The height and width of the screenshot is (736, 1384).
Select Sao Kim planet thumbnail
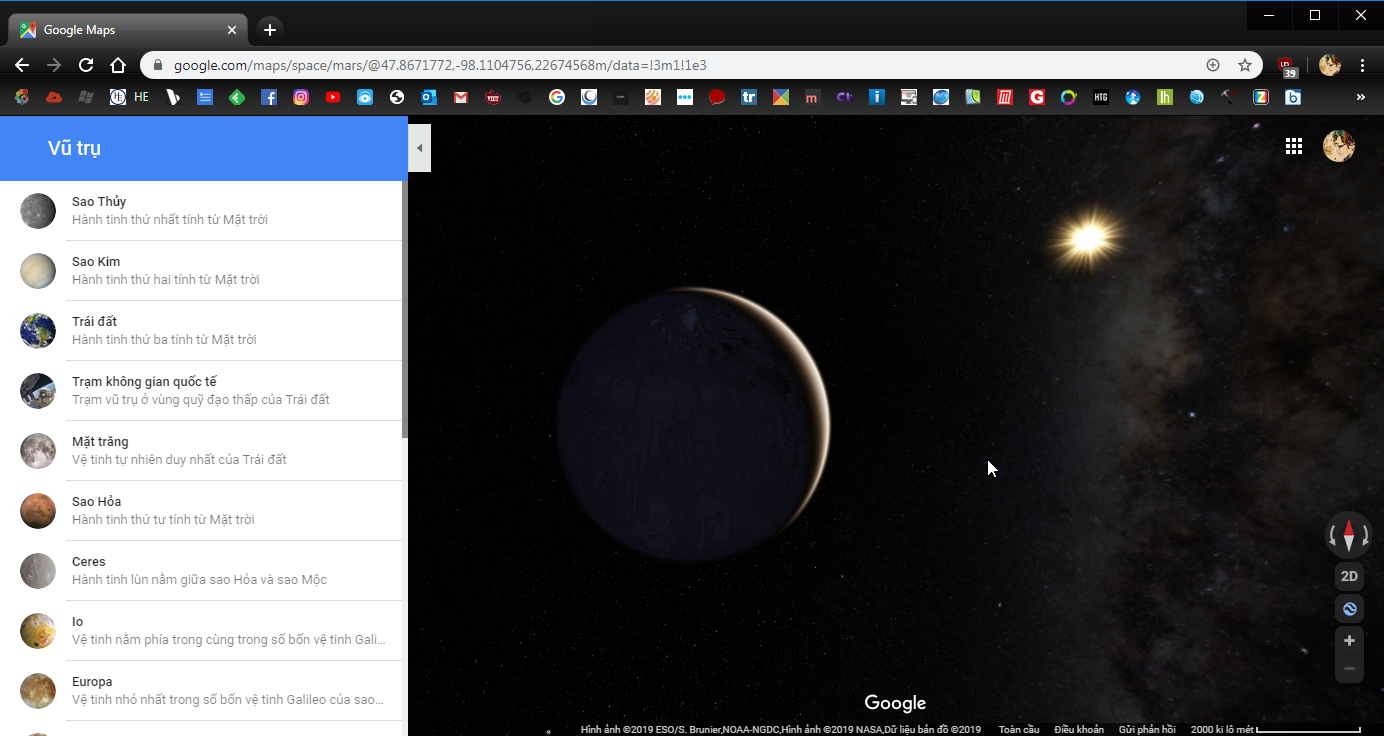click(38, 271)
